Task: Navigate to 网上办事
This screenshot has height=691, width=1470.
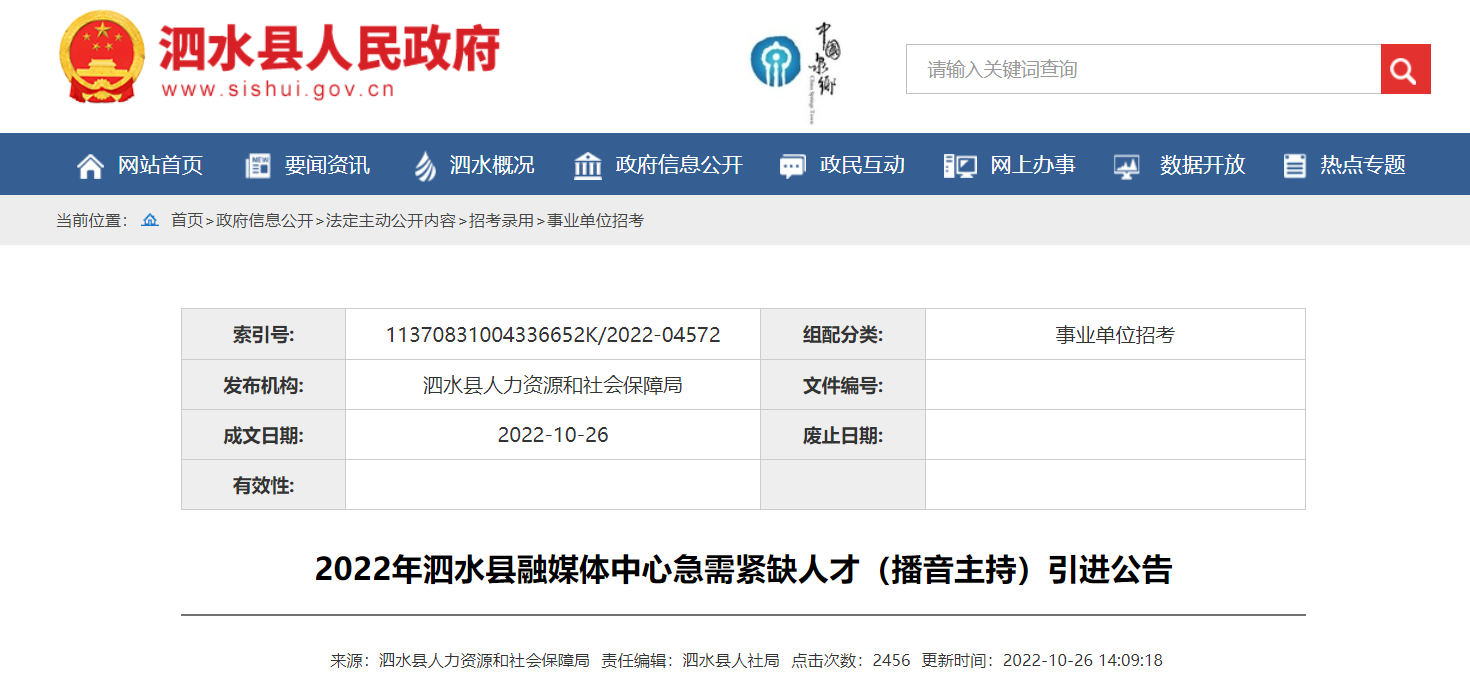Action: pyautogui.click(x=1033, y=165)
